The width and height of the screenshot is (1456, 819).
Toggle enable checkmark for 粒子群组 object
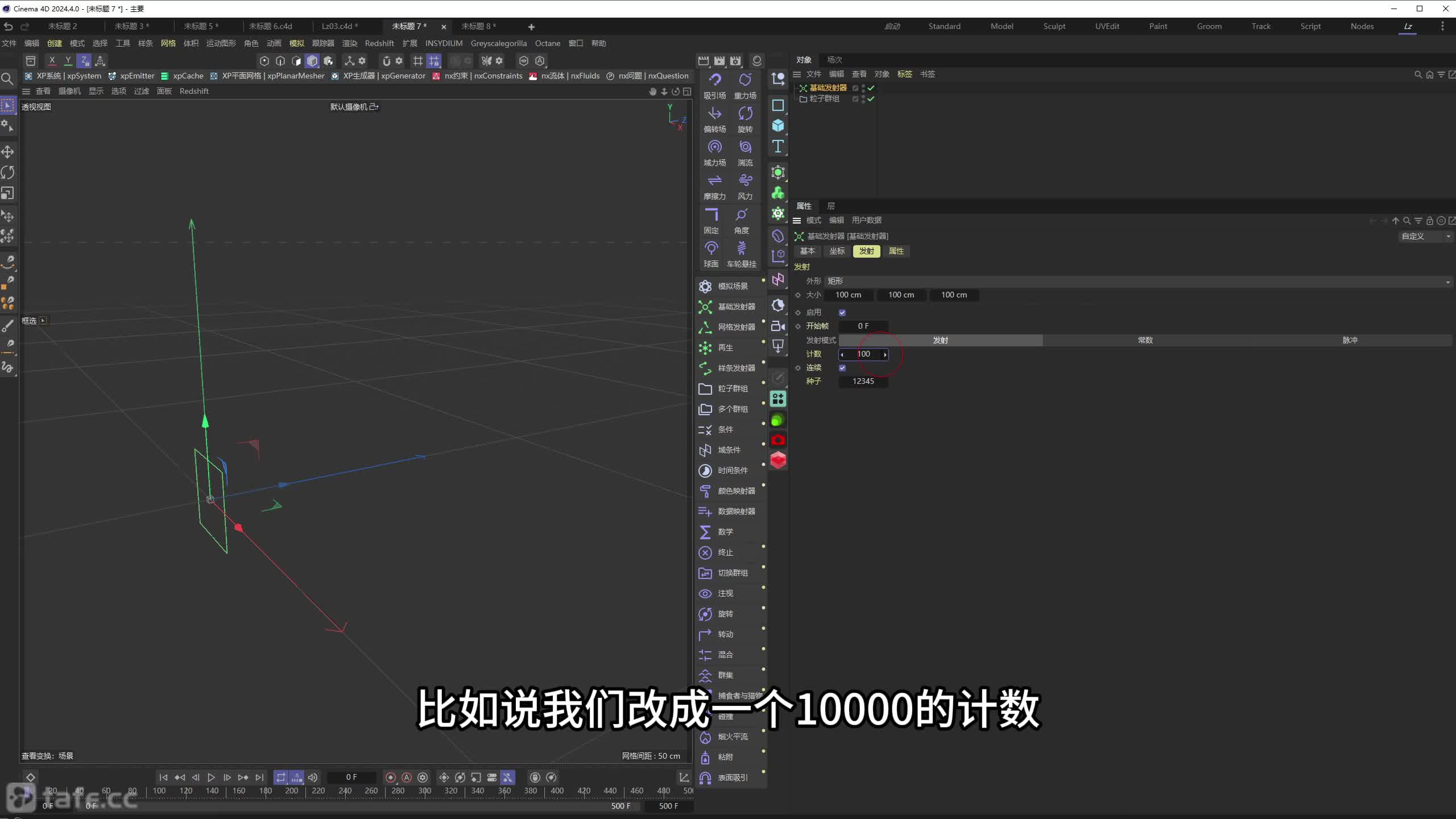tap(871, 98)
